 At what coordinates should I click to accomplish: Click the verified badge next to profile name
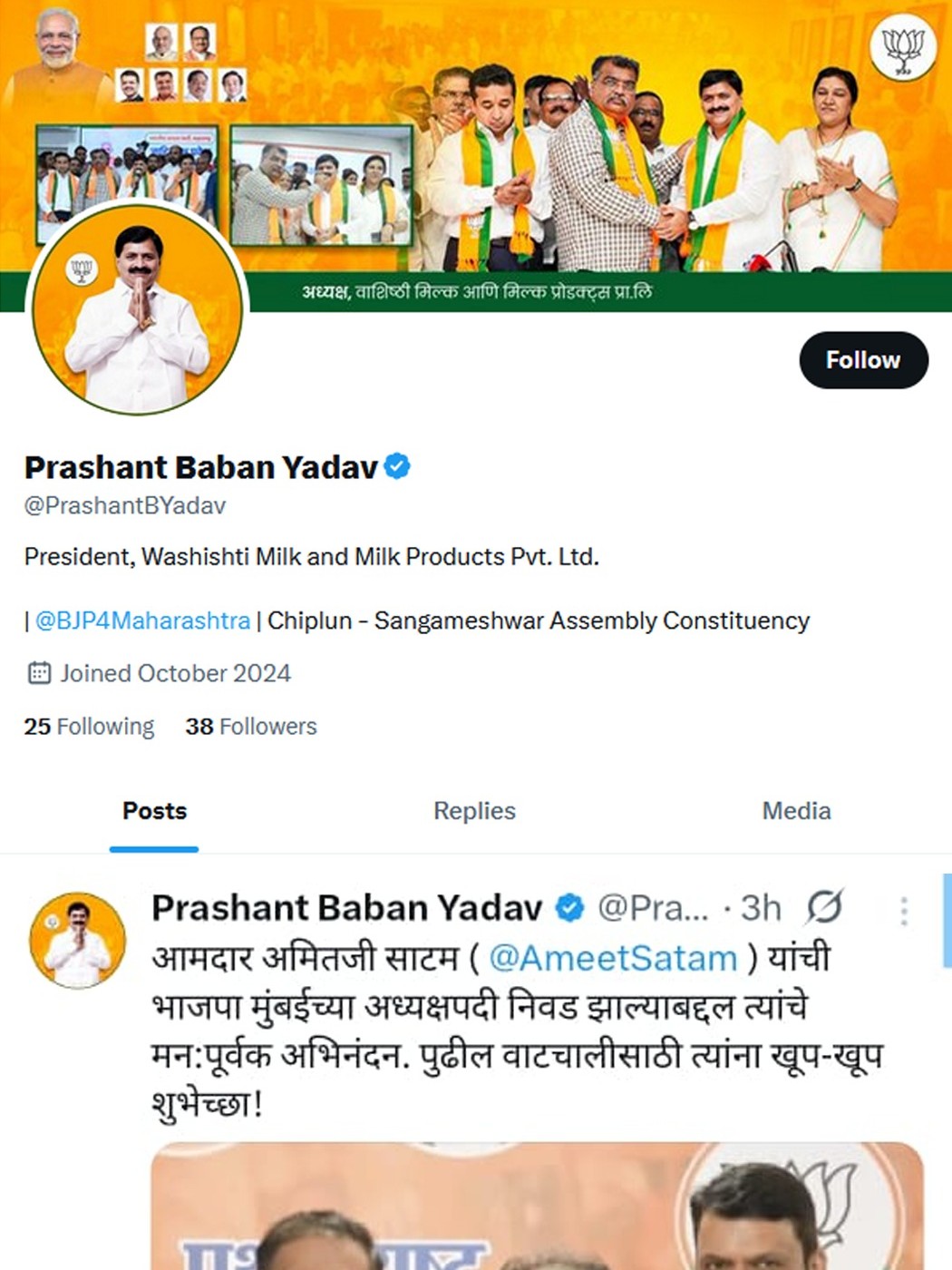(x=397, y=467)
